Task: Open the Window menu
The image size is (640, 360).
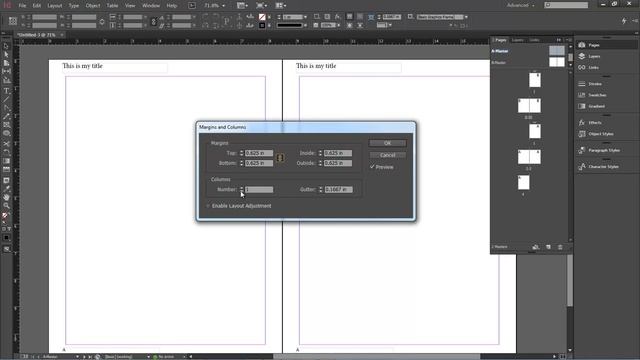Action: (x=151, y=6)
